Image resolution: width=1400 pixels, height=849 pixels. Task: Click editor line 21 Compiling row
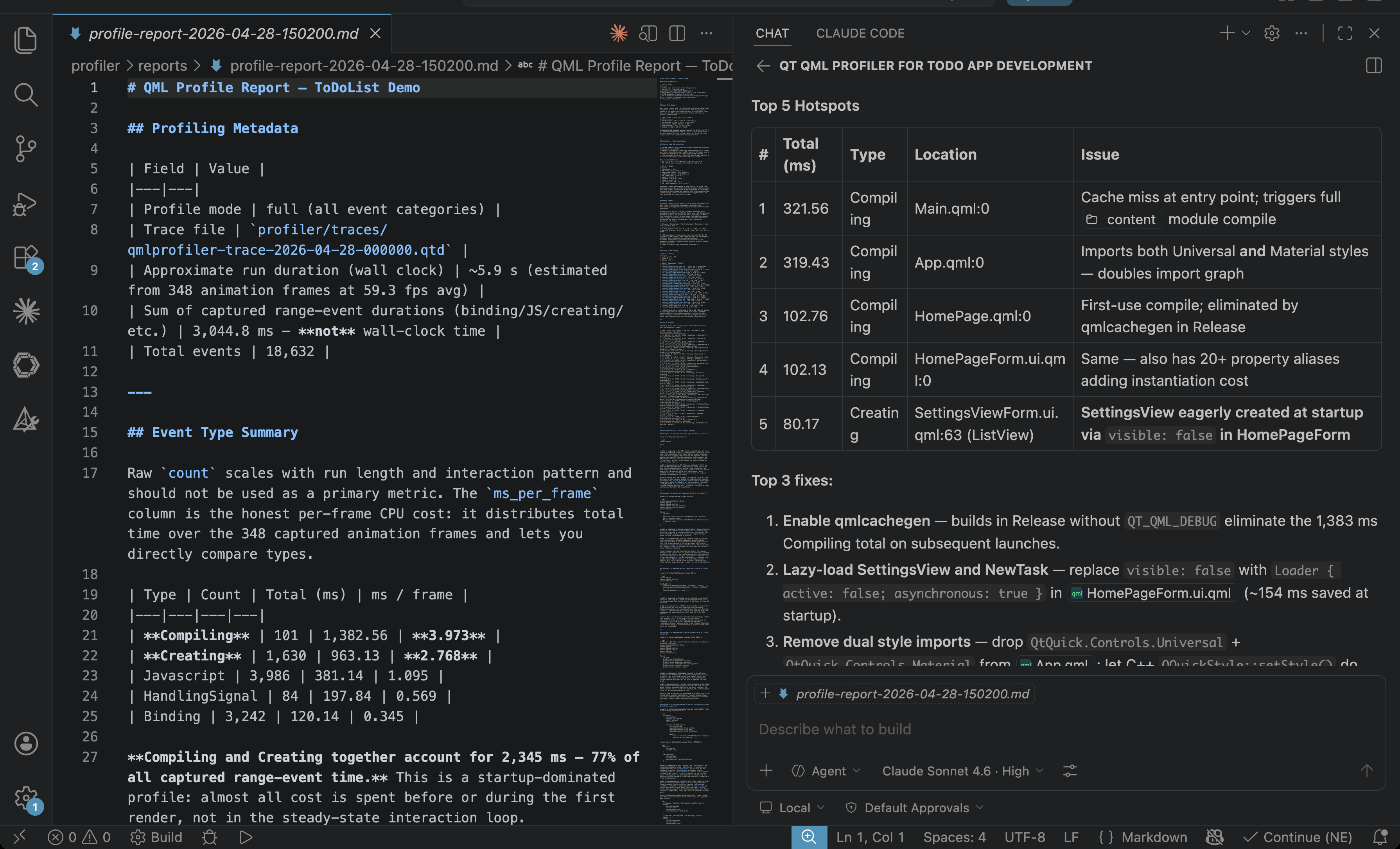point(314,635)
